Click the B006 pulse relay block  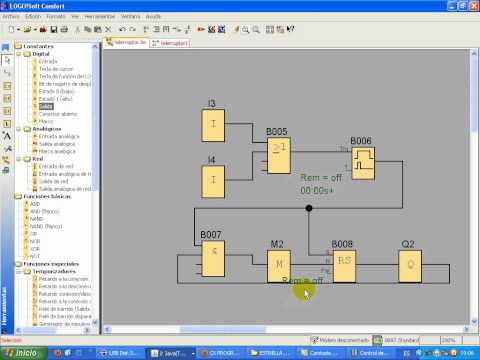click(x=363, y=163)
